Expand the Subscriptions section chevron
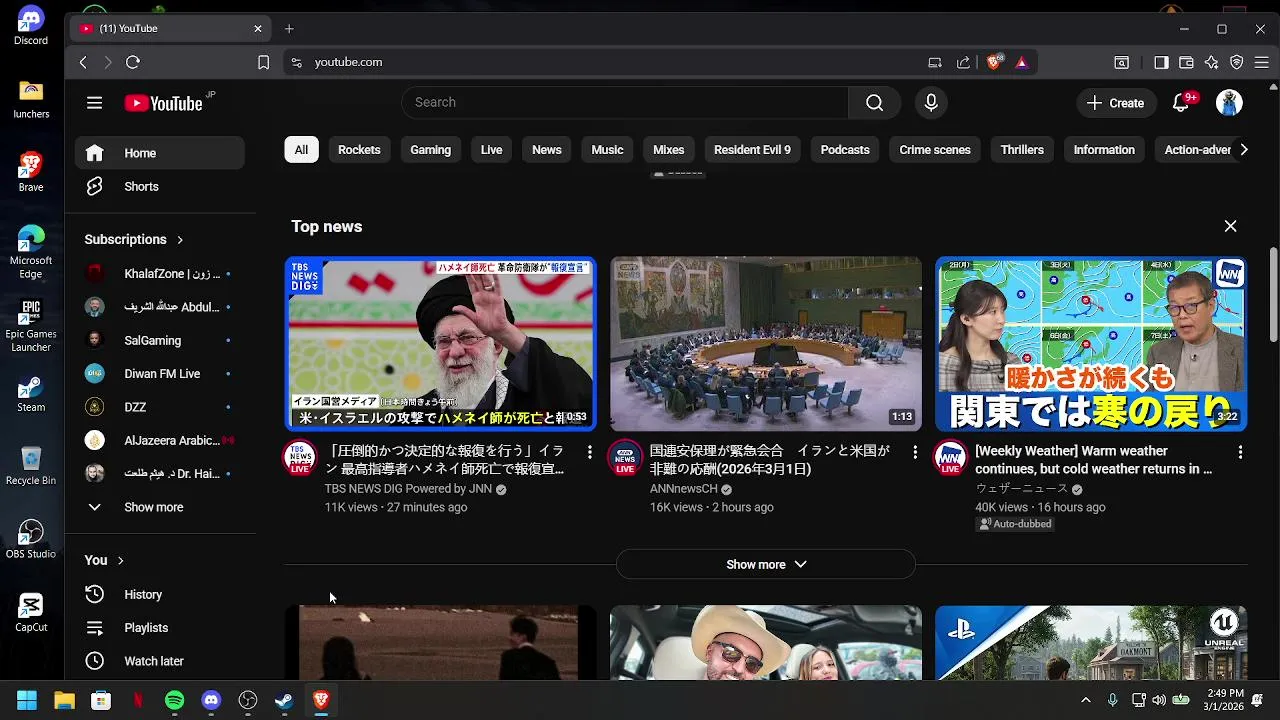The width and height of the screenshot is (1280, 720). (180, 240)
